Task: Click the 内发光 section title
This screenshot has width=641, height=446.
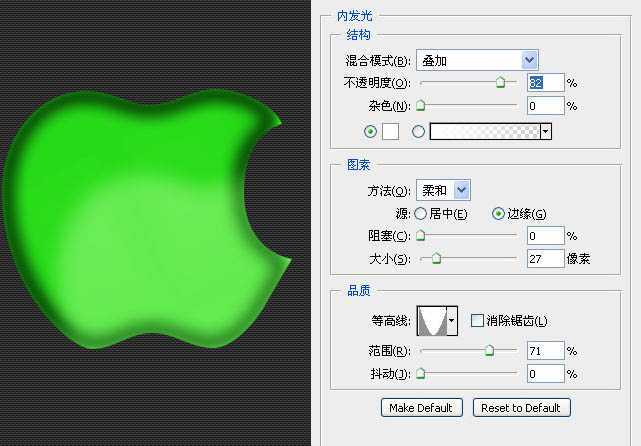Action: 354,16
